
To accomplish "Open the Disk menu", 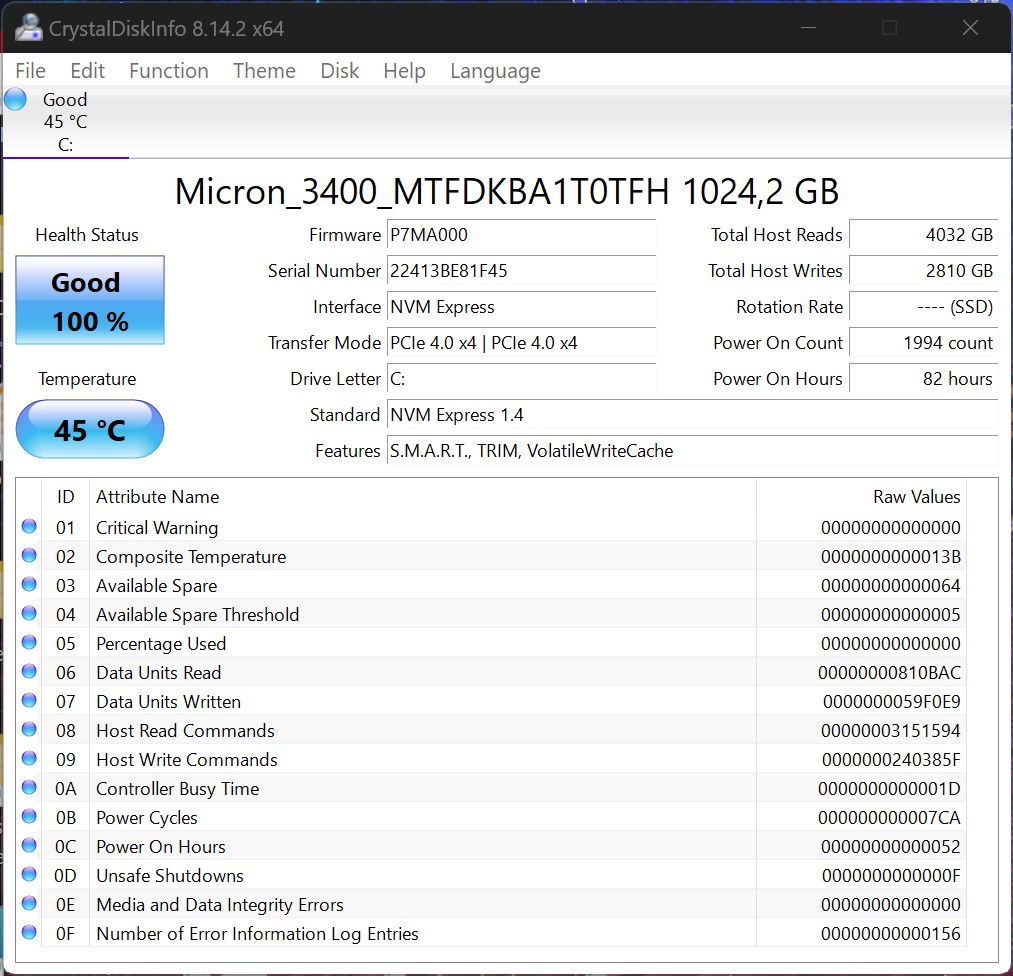I will [x=340, y=70].
